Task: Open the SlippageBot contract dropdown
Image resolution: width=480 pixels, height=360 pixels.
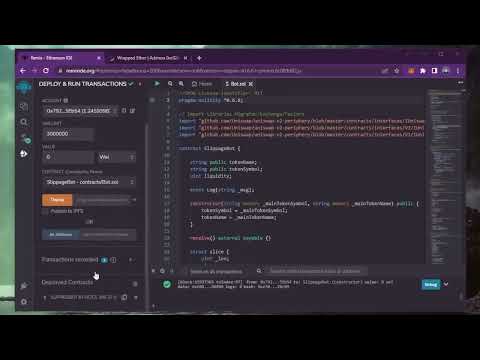Action: 89,182
